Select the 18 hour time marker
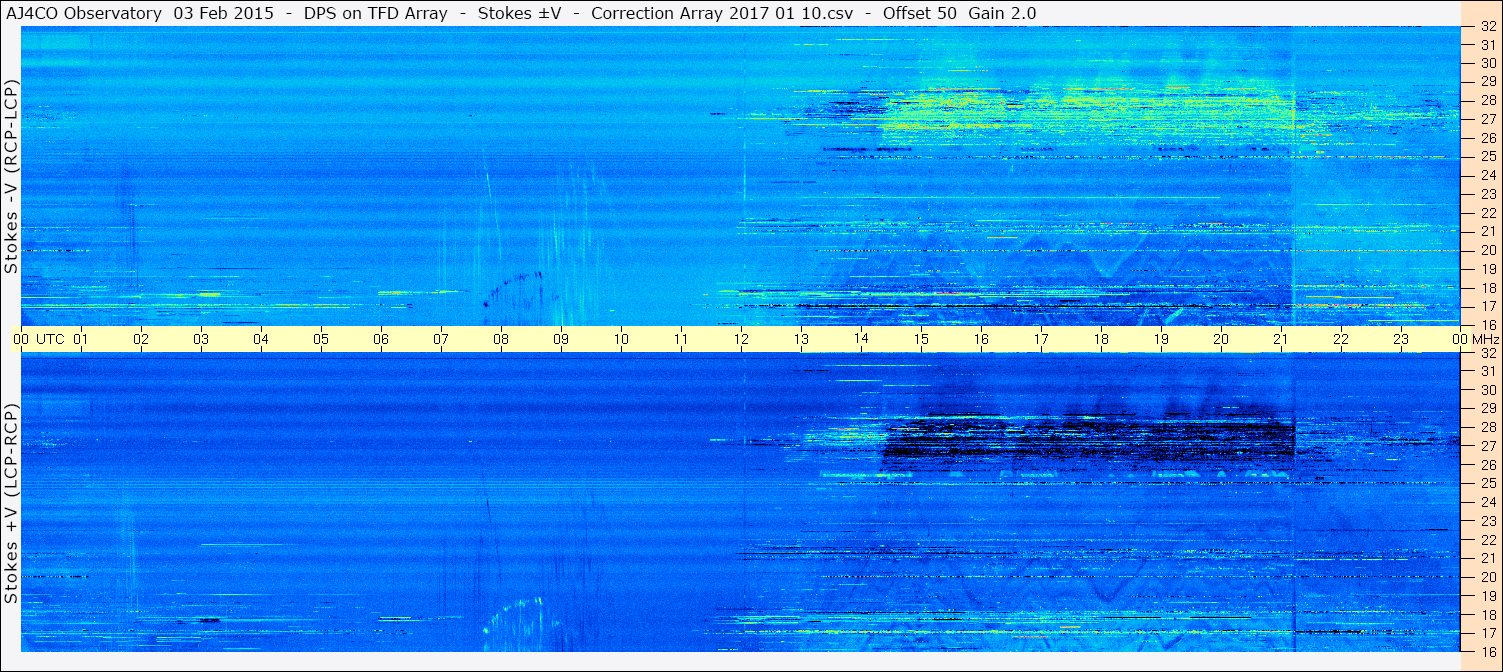Screen dimensions: 1503x672 pyautogui.click(x=1101, y=339)
